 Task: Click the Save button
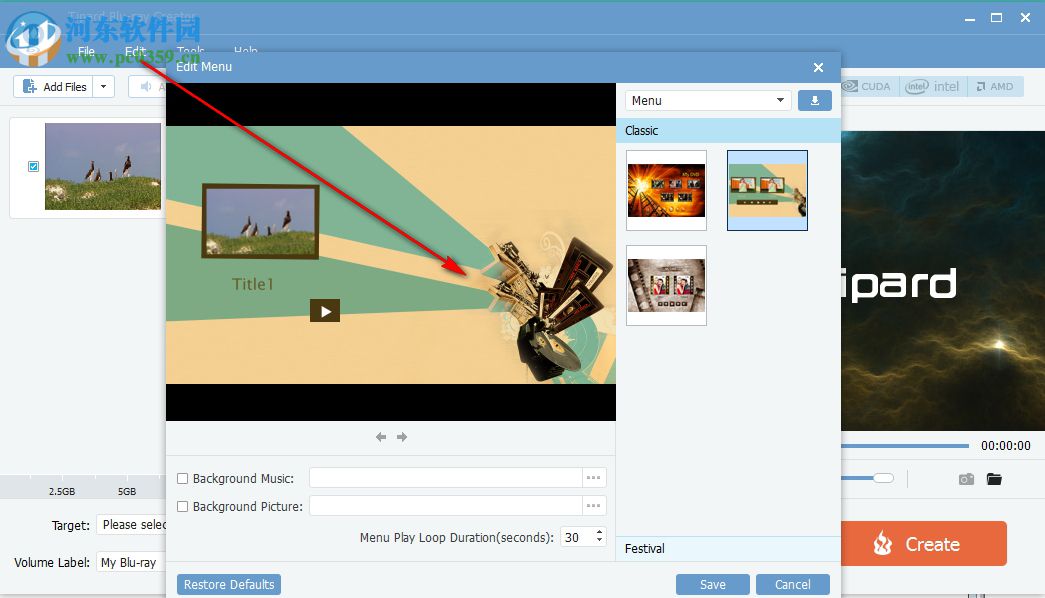(712, 584)
